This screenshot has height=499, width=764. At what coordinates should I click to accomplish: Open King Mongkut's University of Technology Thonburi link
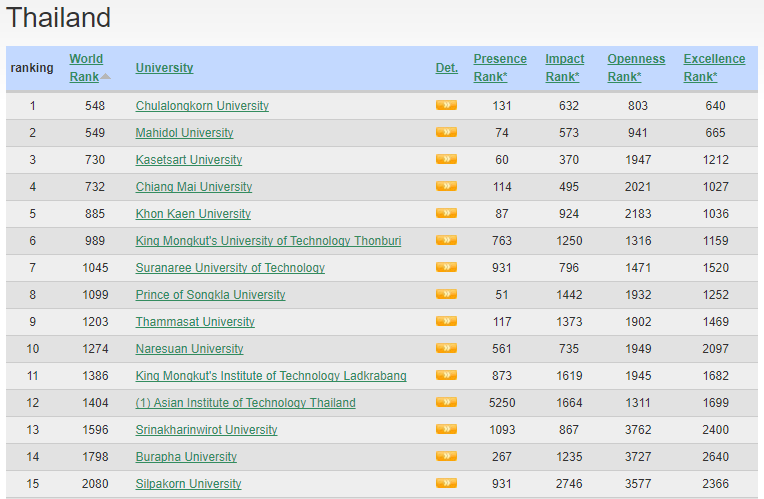tap(268, 241)
